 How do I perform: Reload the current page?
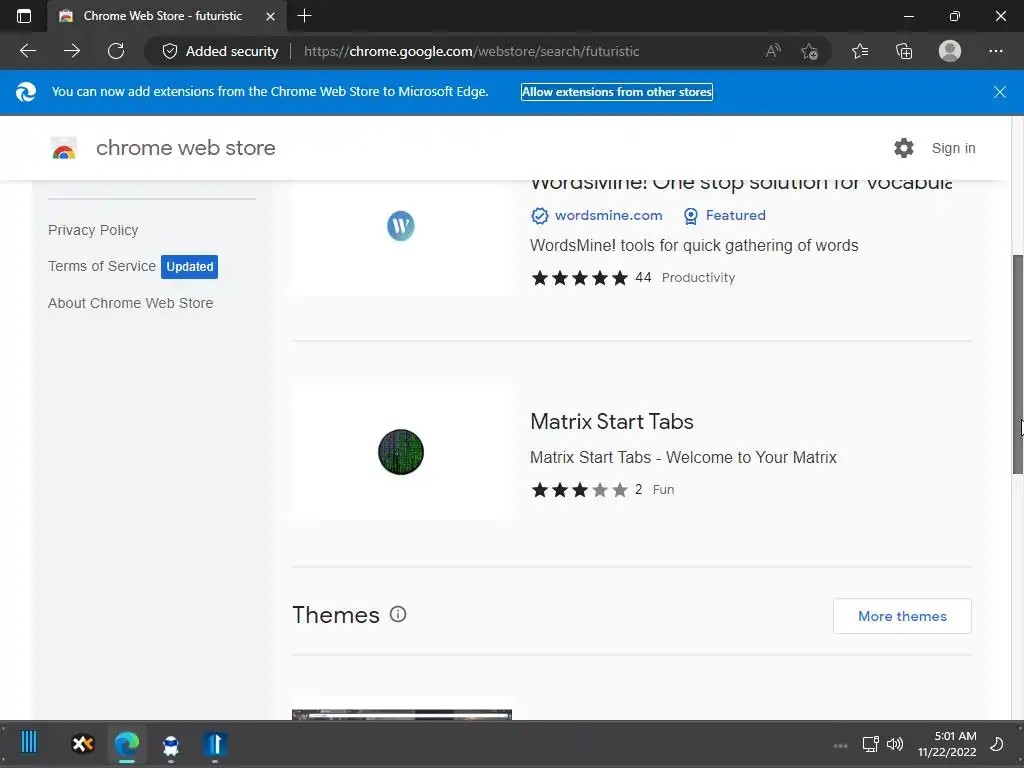(116, 51)
